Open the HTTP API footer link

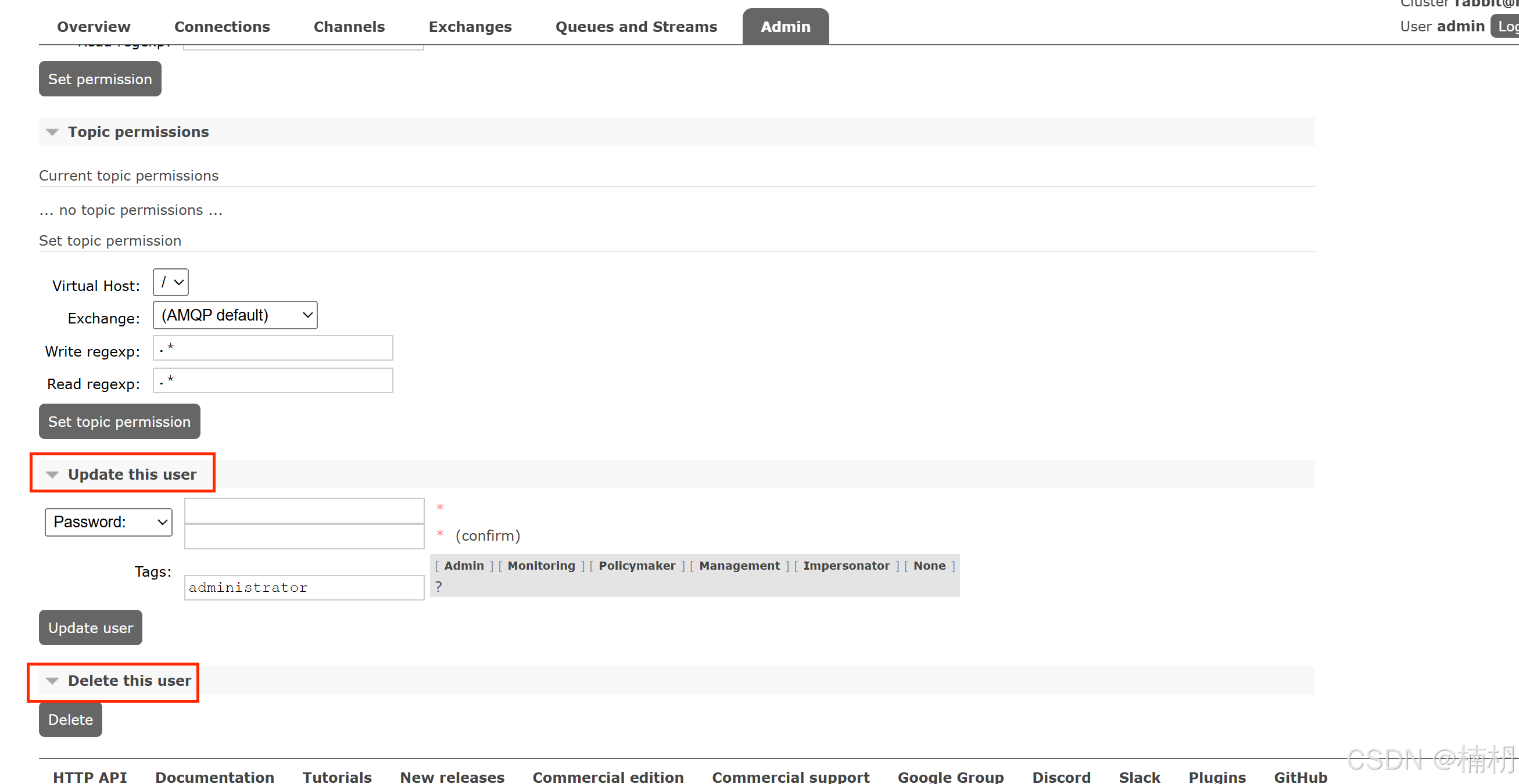pos(89,777)
